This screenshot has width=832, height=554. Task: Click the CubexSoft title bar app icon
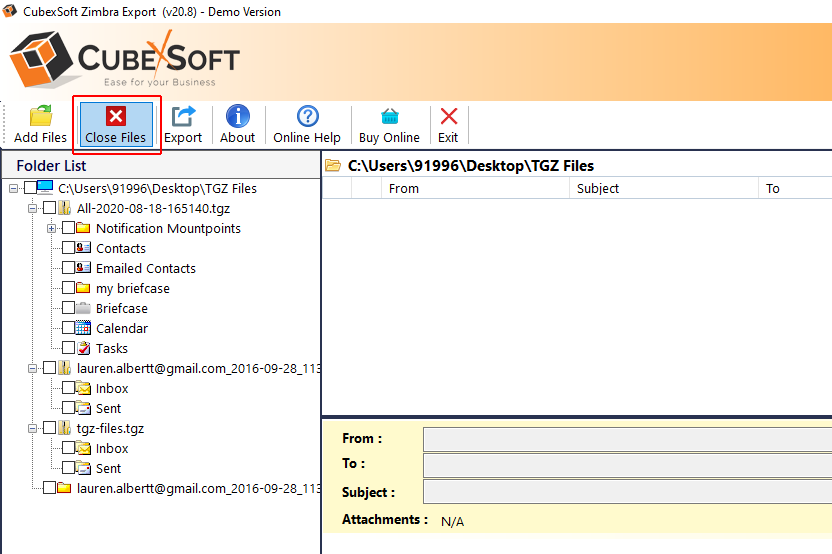pos(10,11)
